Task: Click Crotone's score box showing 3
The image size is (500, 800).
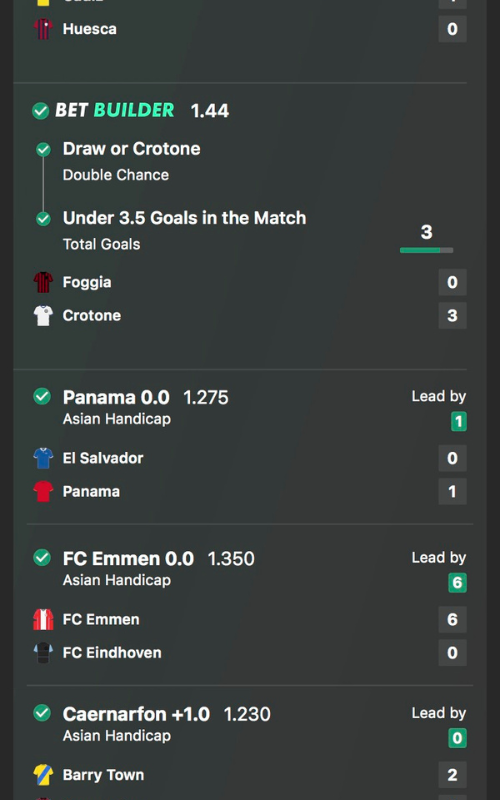Action: (x=453, y=315)
